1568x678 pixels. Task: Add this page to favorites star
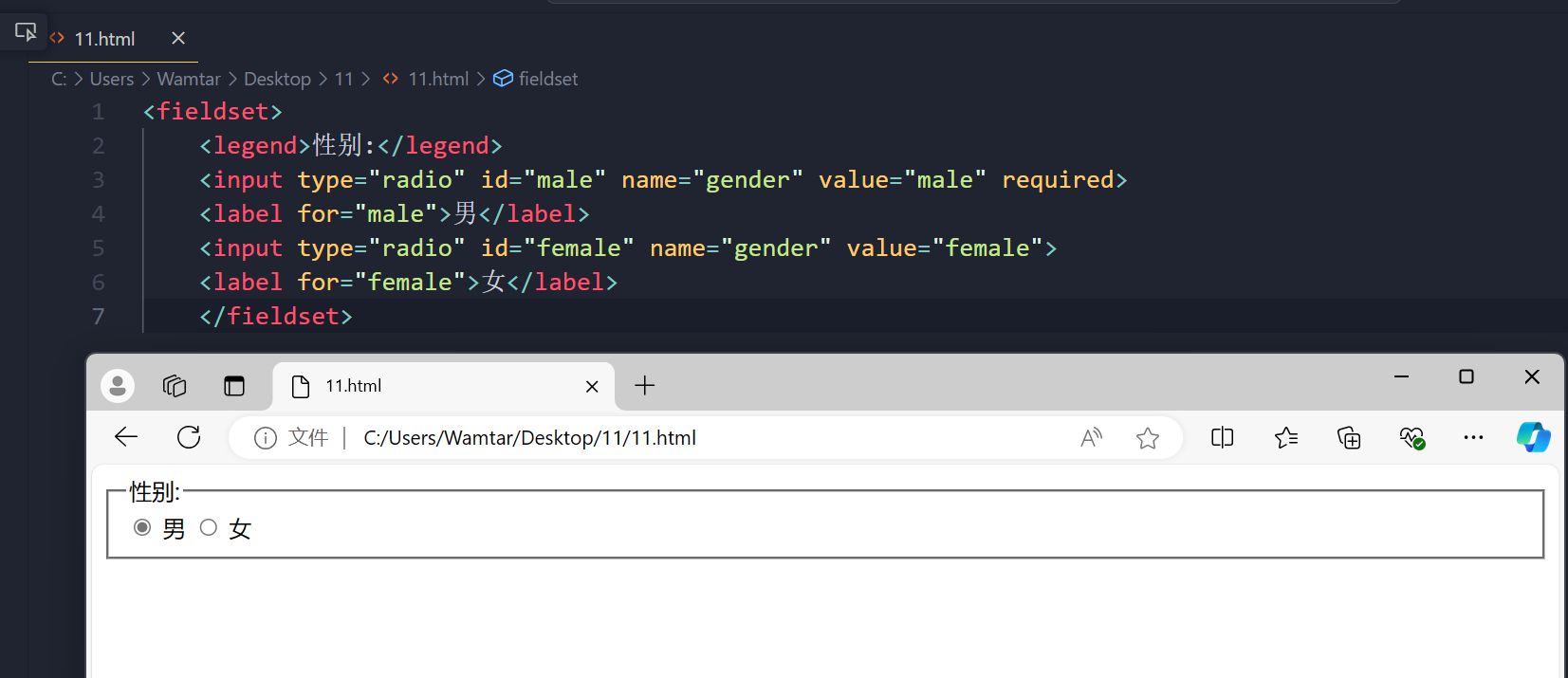click(x=1148, y=437)
